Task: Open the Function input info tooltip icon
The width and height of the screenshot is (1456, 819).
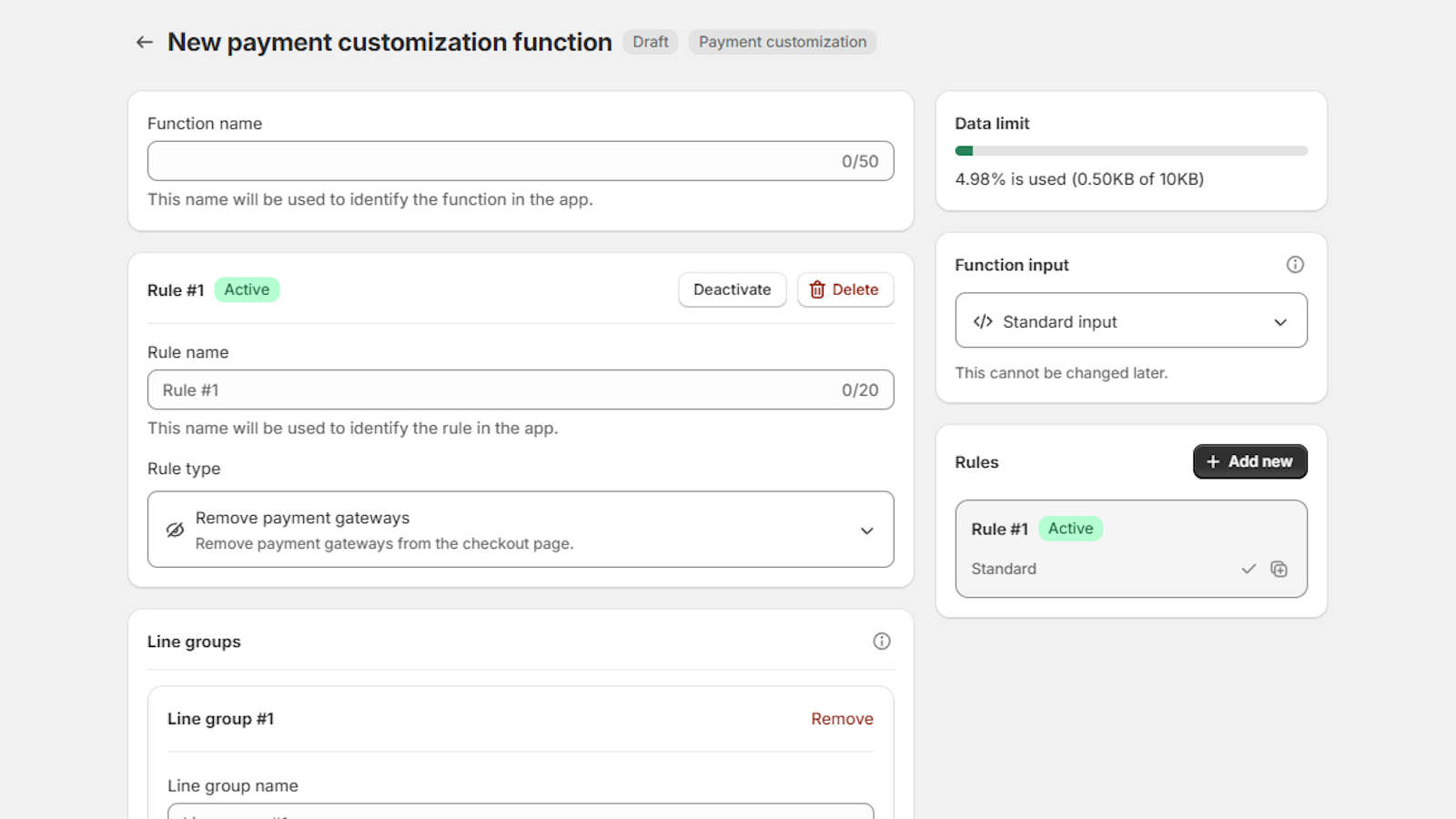Action: tap(1296, 265)
